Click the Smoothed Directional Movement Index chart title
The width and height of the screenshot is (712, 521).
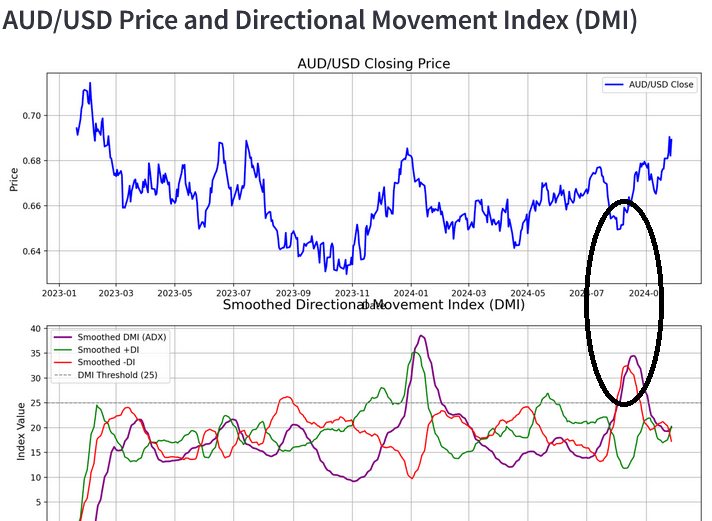pyautogui.click(x=374, y=304)
